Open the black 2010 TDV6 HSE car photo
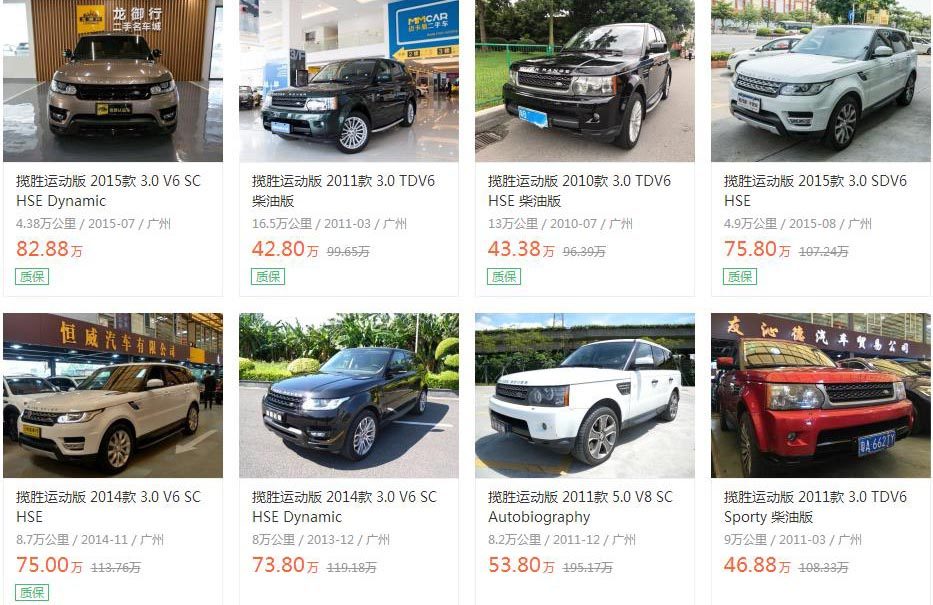933x605 pixels. [x=585, y=80]
